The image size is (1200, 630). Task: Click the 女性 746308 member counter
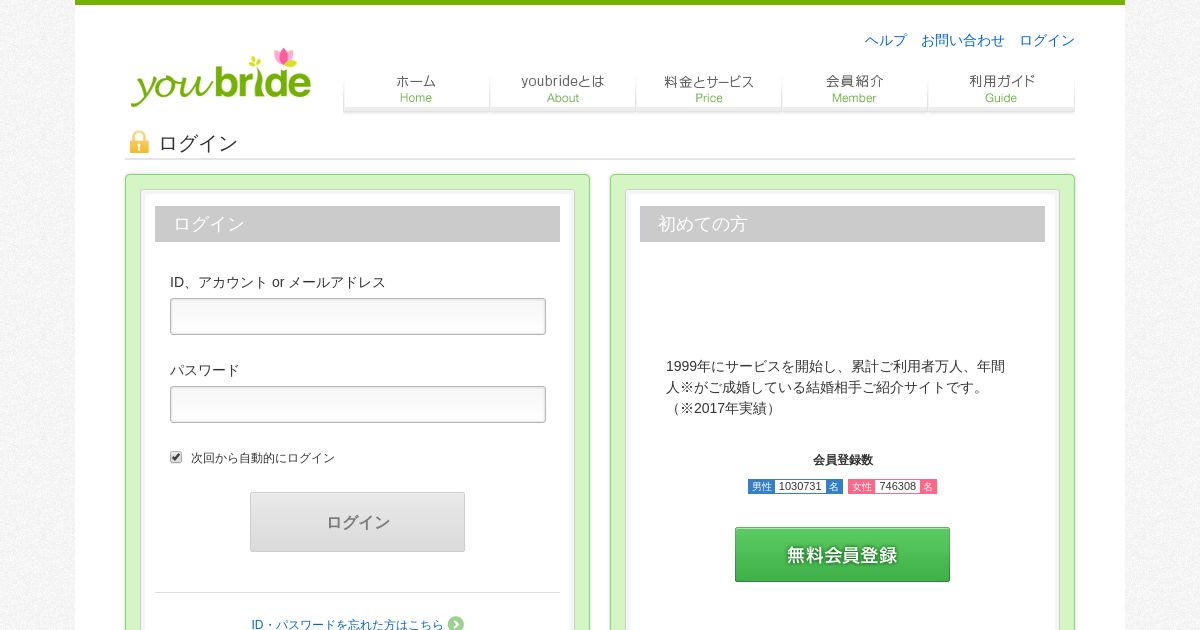[x=892, y=486]
